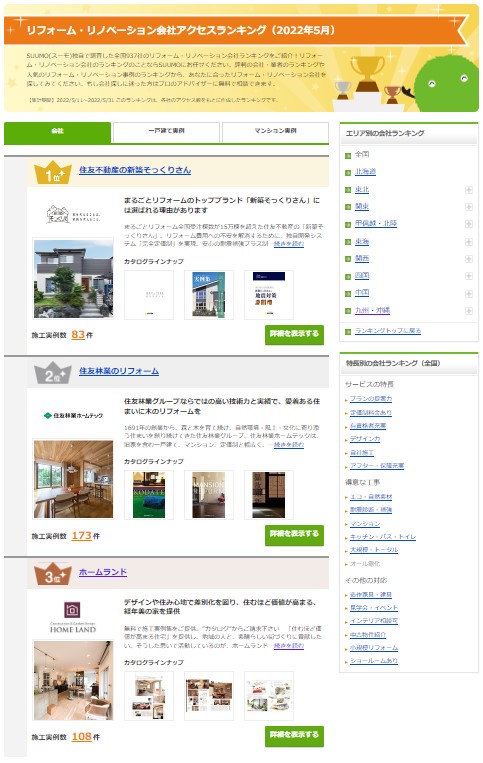Click 続きを読む in 新築そっくりさん description
This screenshot has height=763, width=483.
pos(289,243)
